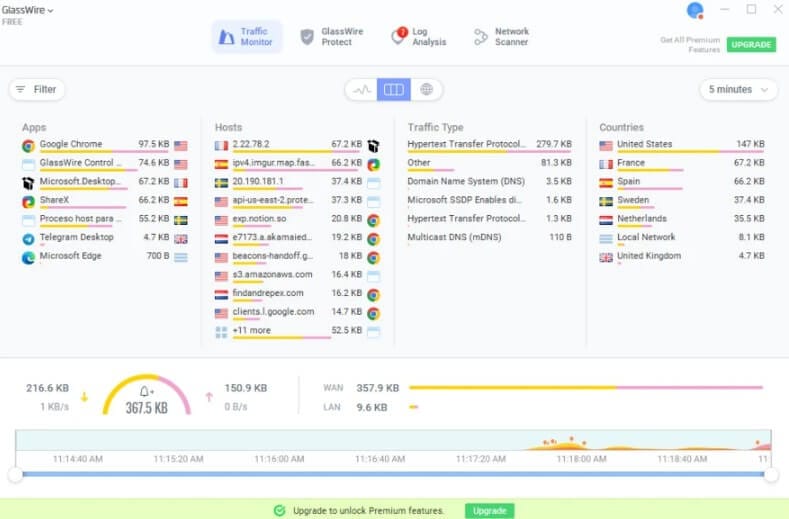Switch to the Traffic Monitor tab

[x=246, y=37]
